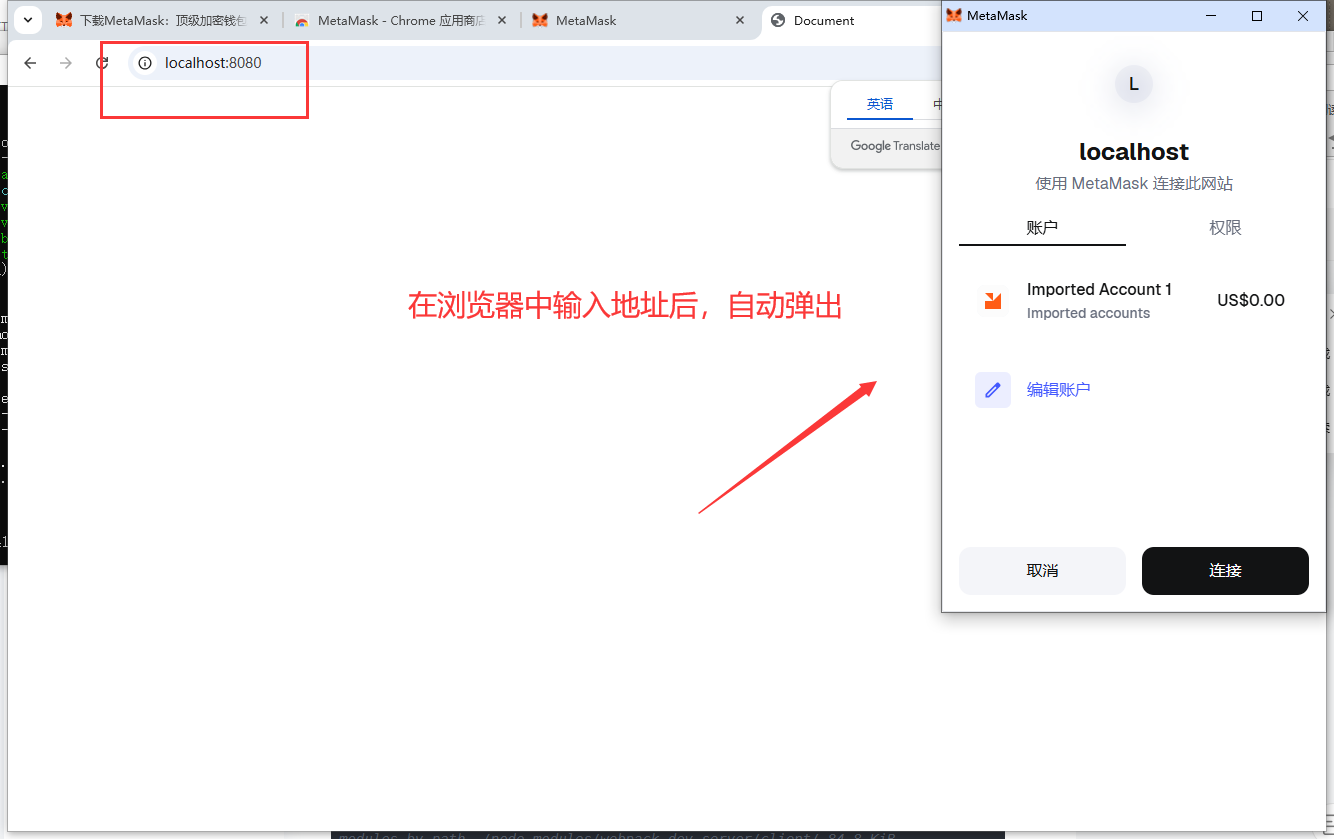Click the 取消 button
The image size is (1334, 839).
pyautogui.click(x=1042, y=570)
